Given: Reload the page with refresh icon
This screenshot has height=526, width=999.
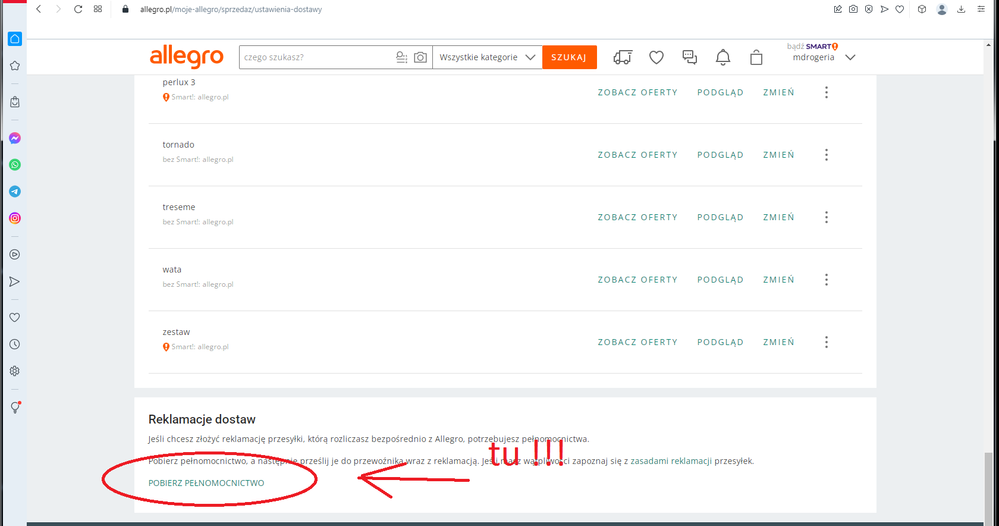Looking at the screenshot, I should 78,9.
